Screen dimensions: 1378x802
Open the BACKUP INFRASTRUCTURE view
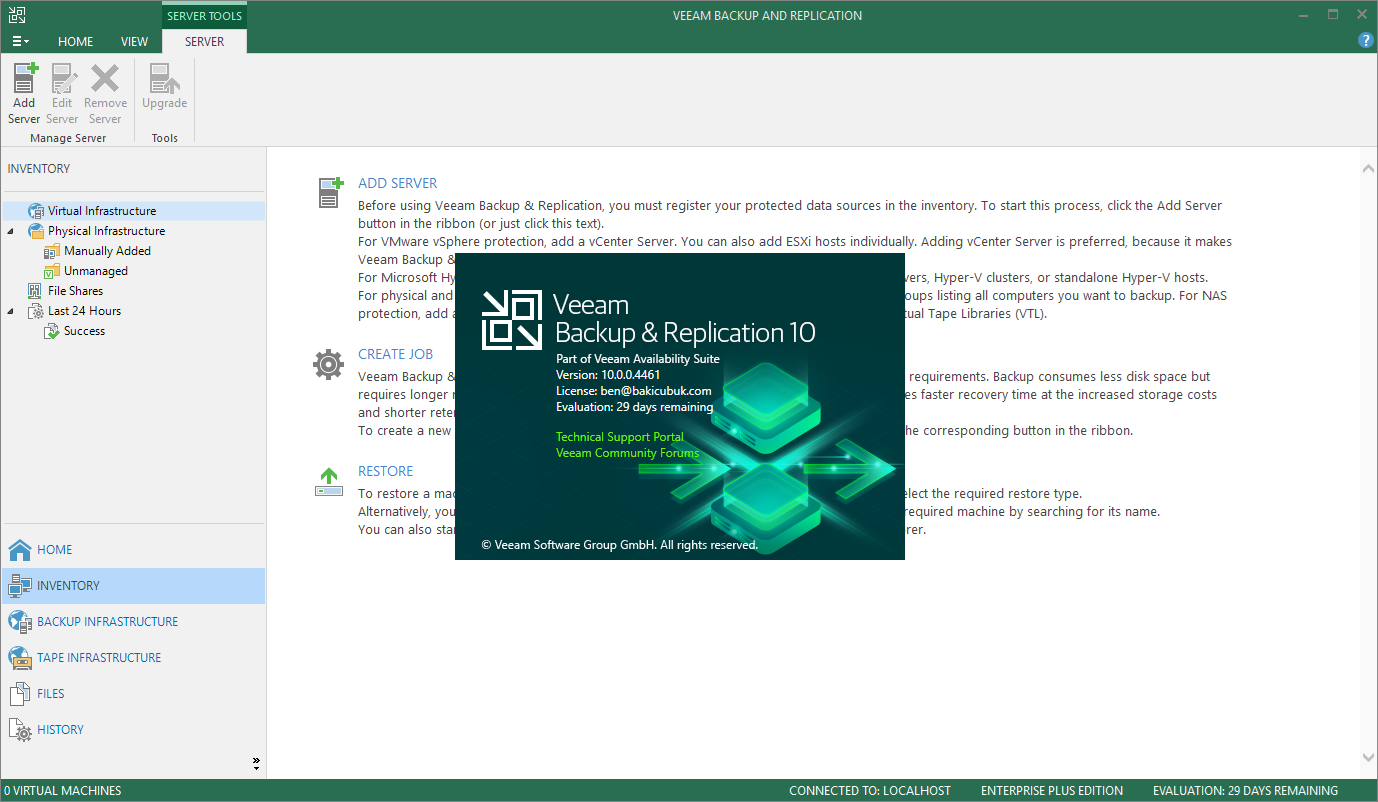[133, 622]
